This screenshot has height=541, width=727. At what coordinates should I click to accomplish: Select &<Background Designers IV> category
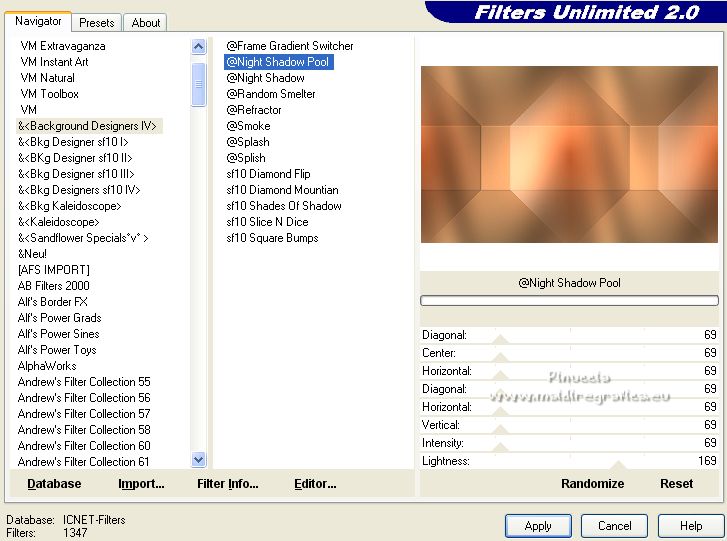(x=89, y=126)
